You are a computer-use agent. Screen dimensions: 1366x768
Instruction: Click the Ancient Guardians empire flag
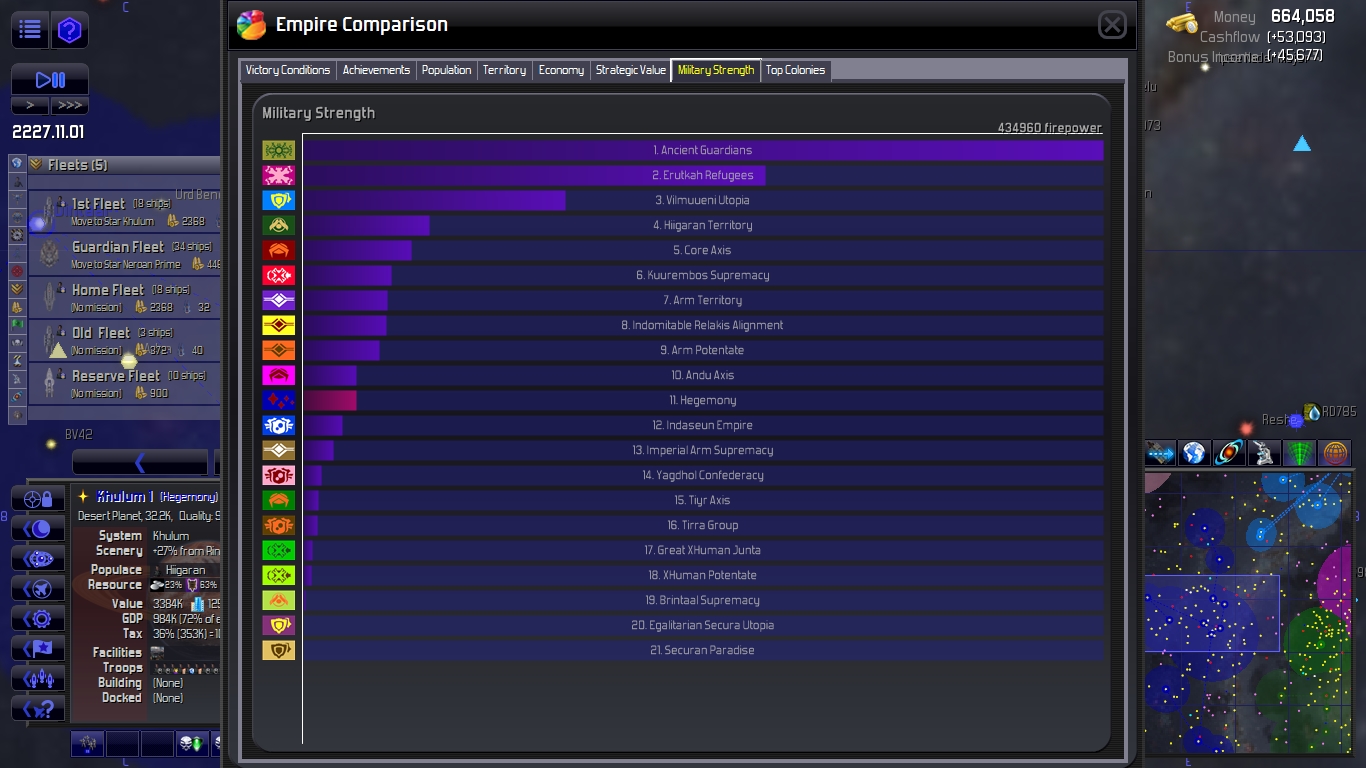pos(279,150)
